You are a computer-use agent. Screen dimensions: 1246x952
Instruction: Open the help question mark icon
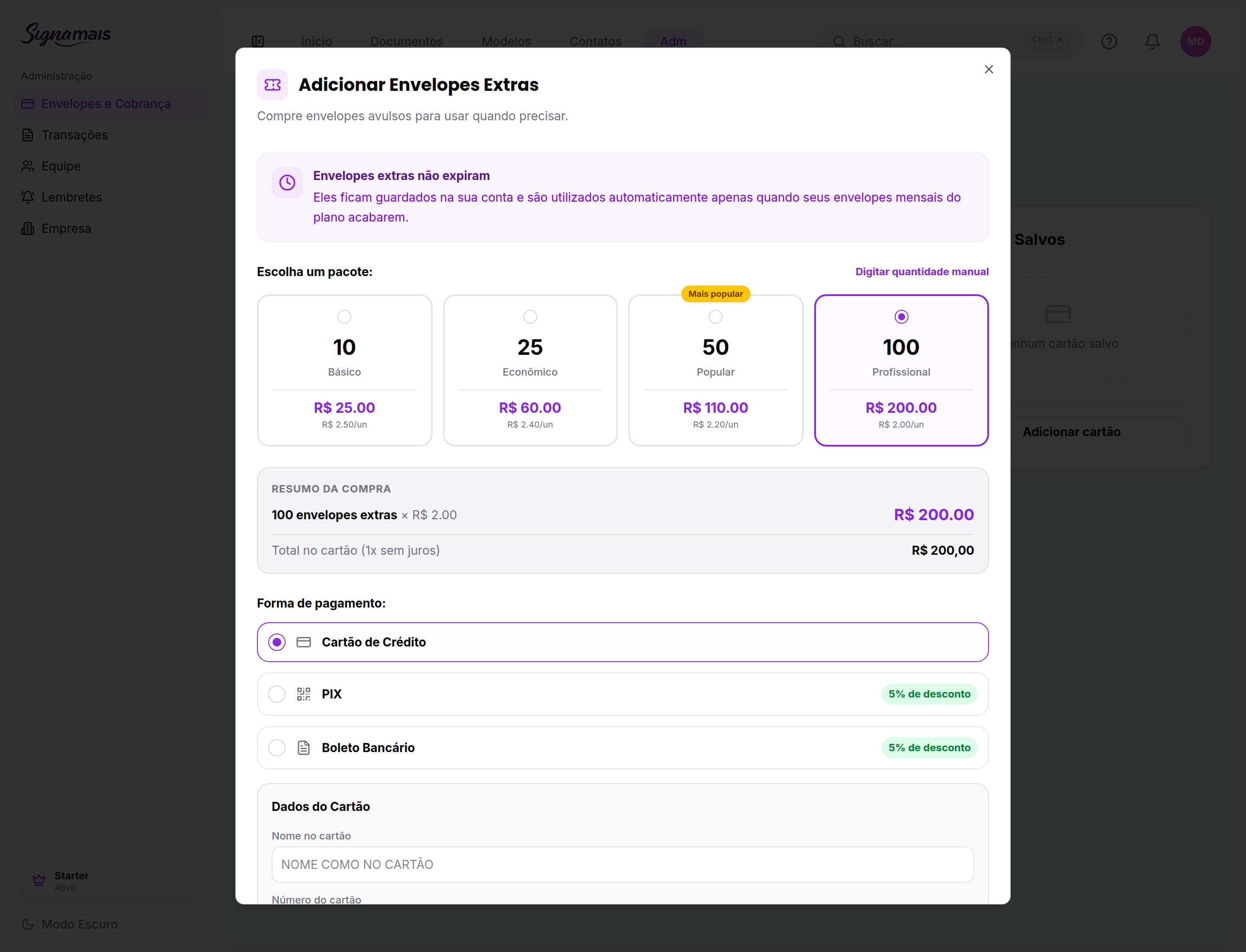[1109, 42]
